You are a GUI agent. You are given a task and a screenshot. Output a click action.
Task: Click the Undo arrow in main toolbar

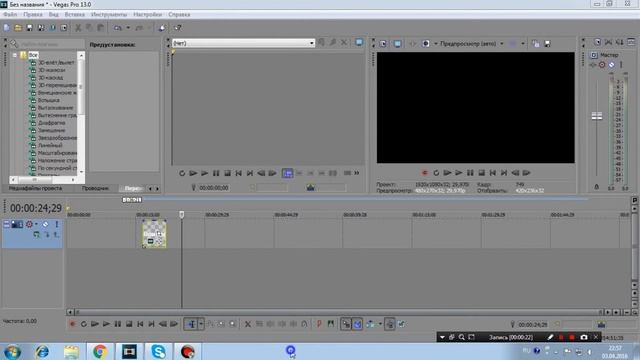(x=118, y=28)
